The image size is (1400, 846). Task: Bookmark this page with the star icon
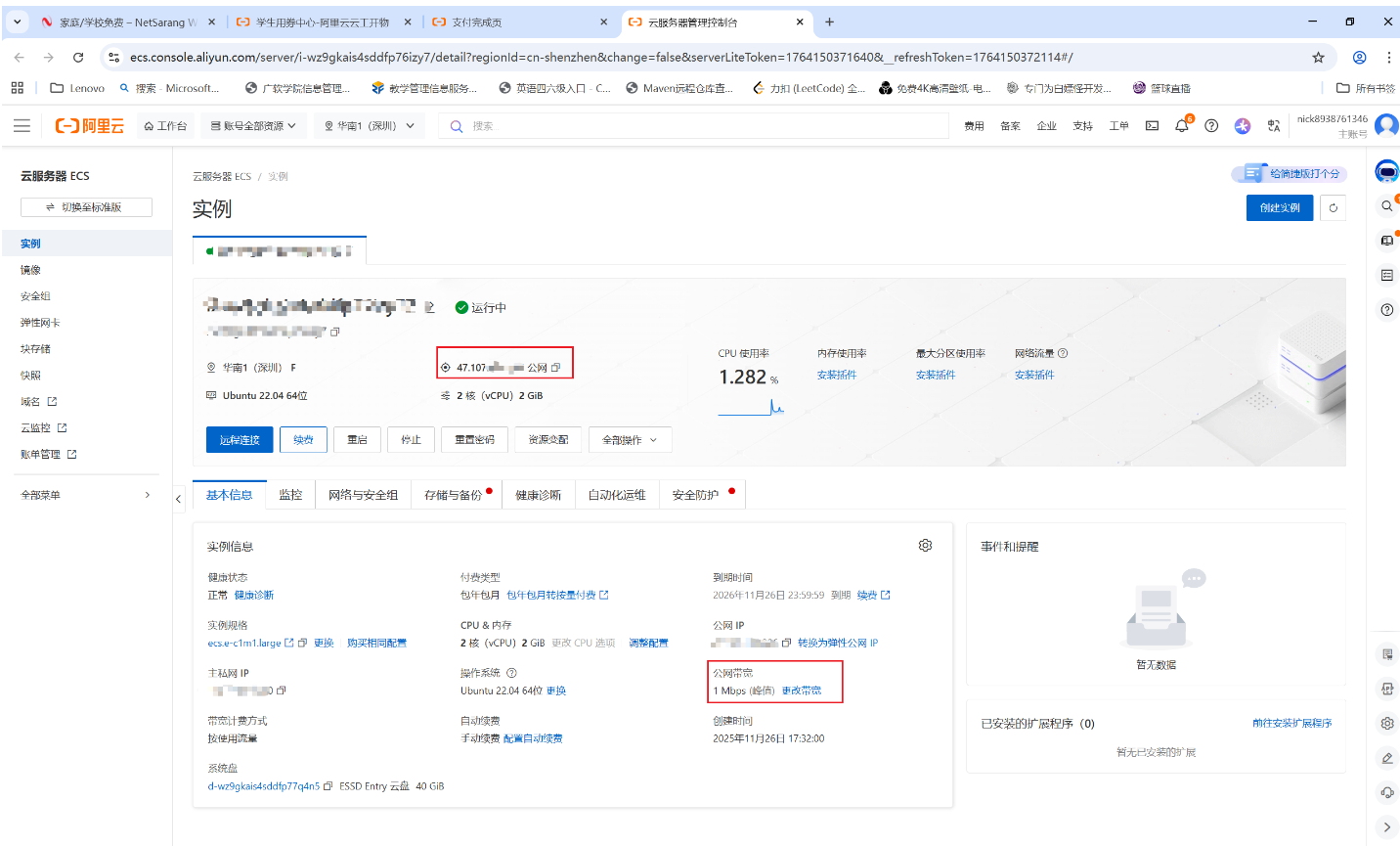tap(1318, 58)
